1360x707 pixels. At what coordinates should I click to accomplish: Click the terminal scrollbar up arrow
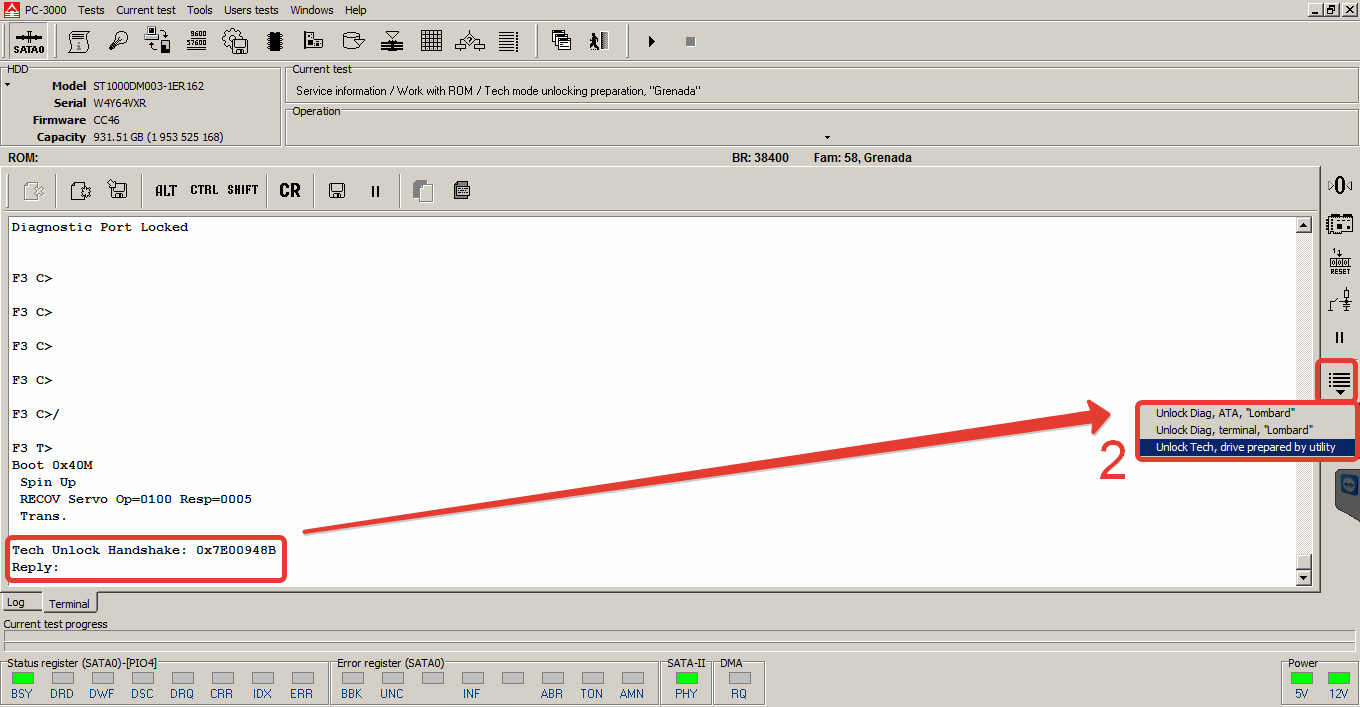[1303, 226]
